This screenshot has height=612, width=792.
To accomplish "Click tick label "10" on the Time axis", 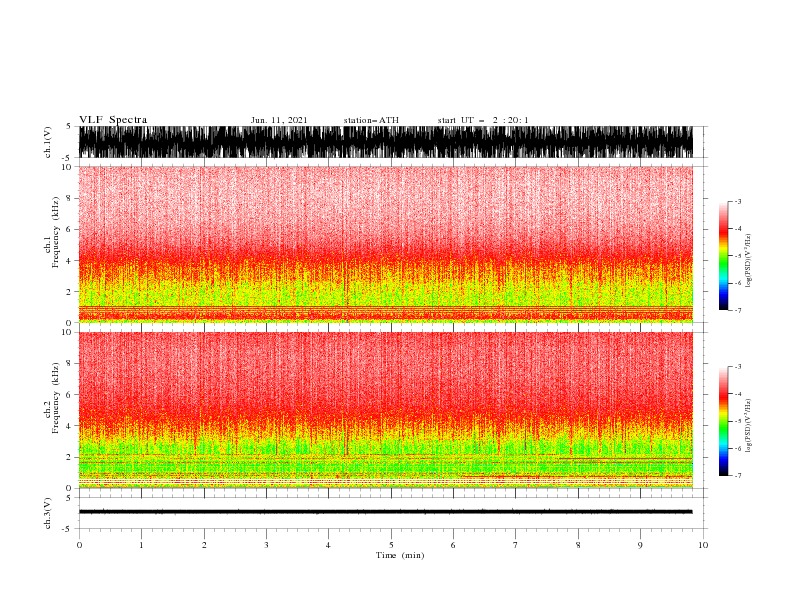I will pos(703,545).
